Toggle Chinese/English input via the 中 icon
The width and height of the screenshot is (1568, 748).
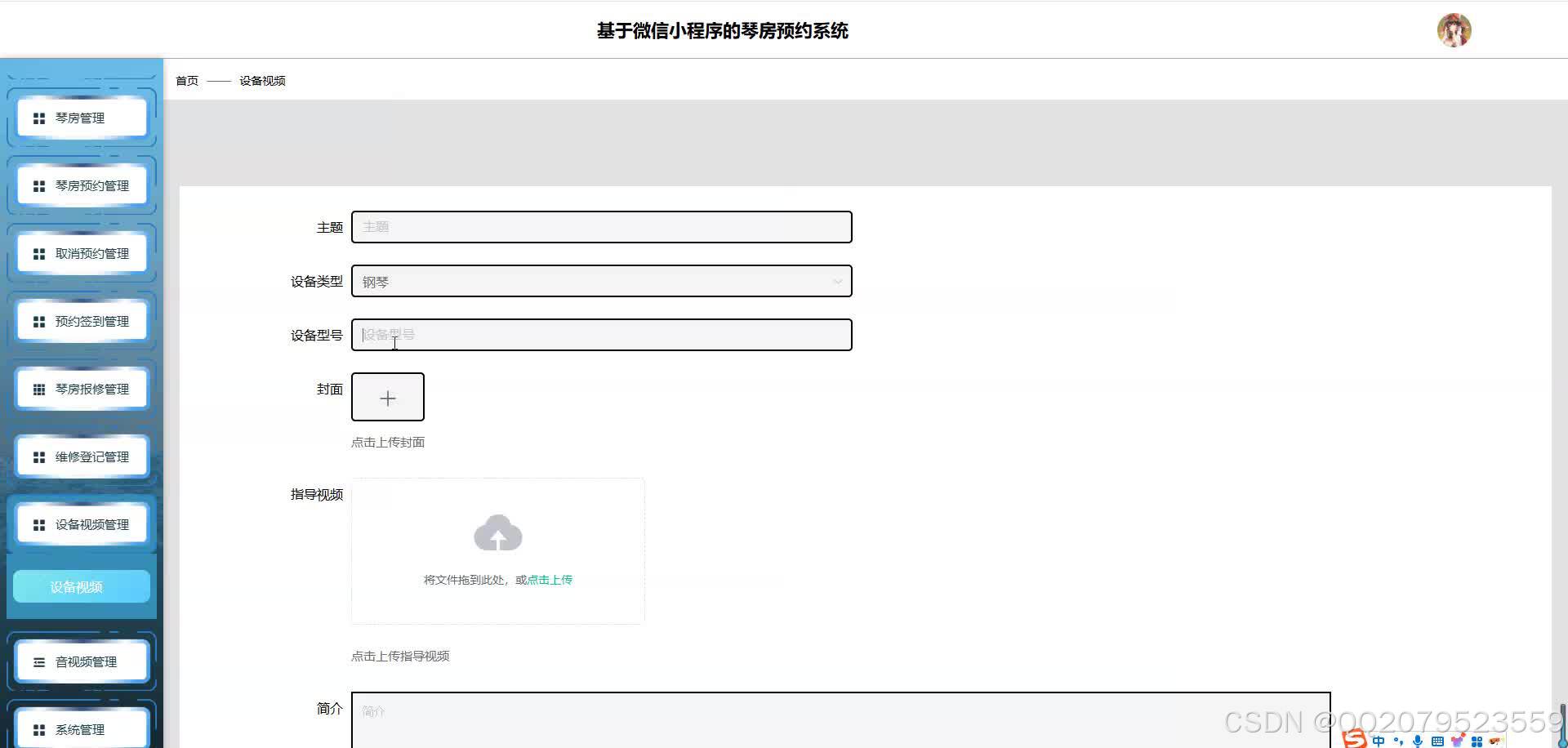(1379, 740)
